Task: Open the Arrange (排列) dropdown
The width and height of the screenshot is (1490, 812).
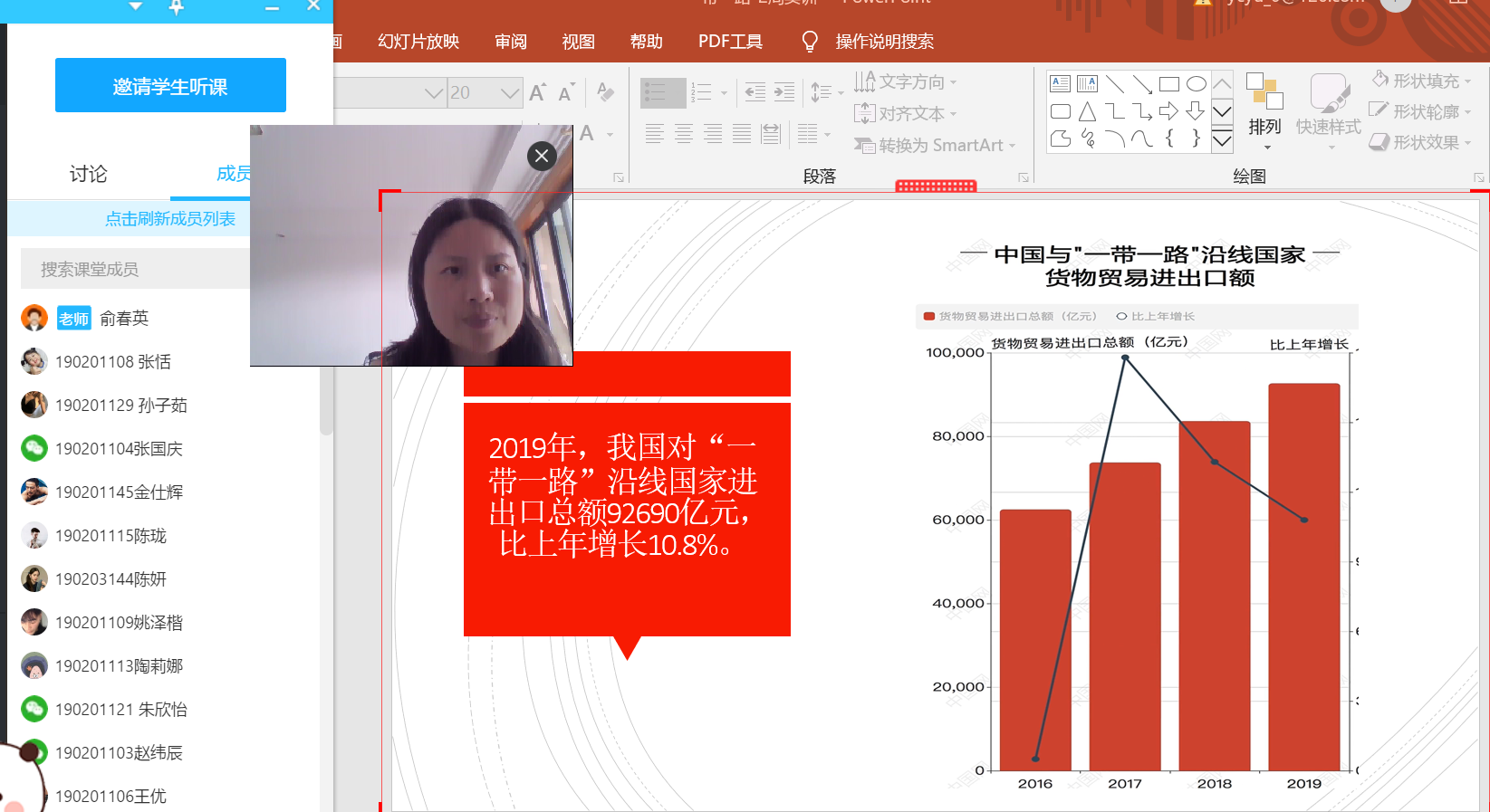Action: [x=1264, y=113]
